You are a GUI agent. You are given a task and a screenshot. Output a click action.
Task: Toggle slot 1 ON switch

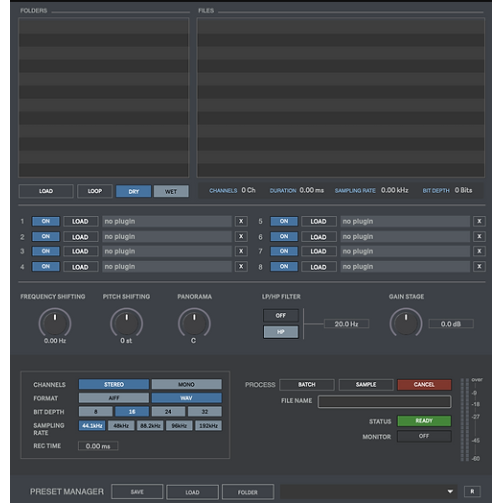[x=46, y=221]
